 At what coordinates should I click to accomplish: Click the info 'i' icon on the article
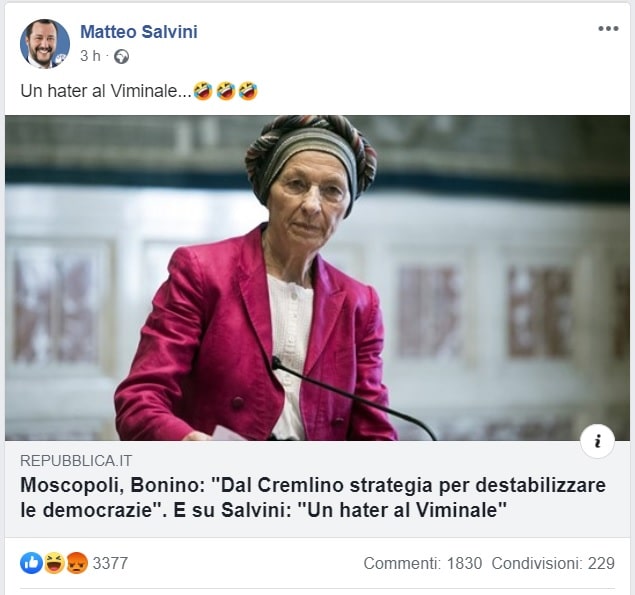click(597, 441)
